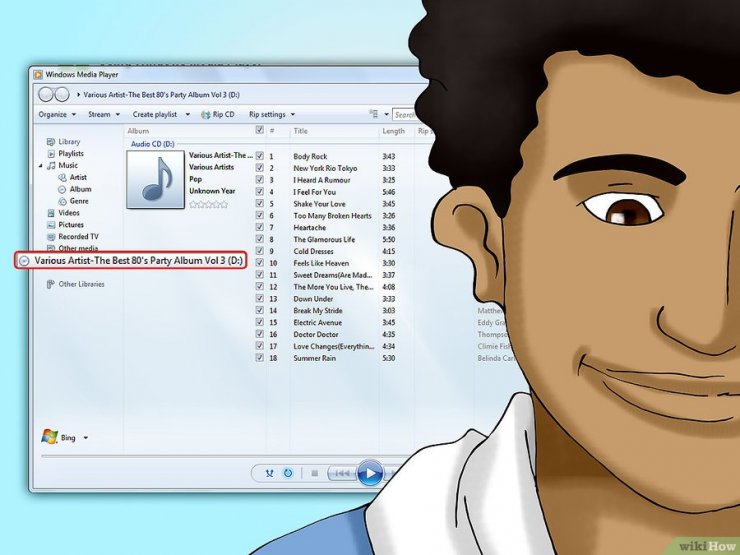
Task: Click the Library icon in the sidebar
Action: [x=50, y=142]
